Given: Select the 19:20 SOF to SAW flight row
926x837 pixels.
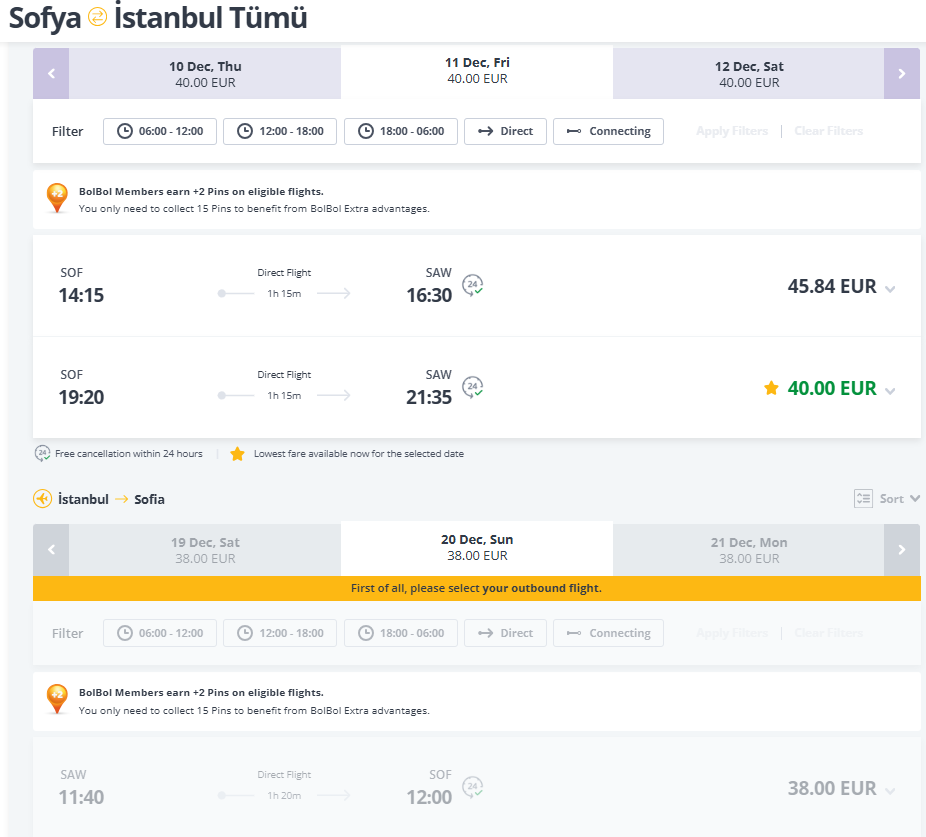Looking at the screenshot, I should point(477,387).
